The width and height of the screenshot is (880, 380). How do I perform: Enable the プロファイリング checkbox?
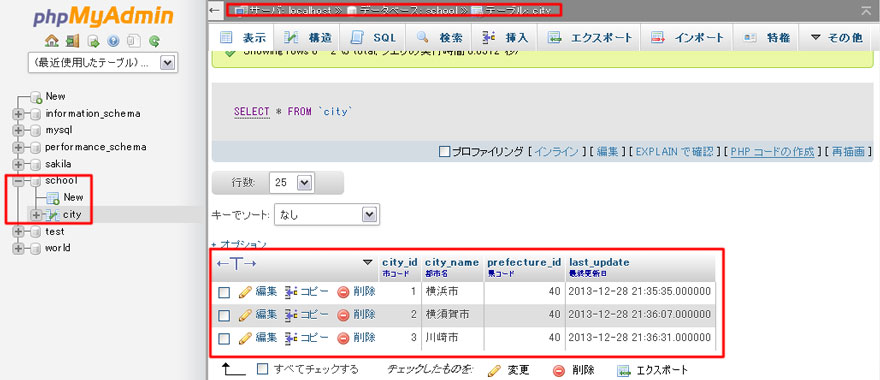pos(444,152)
